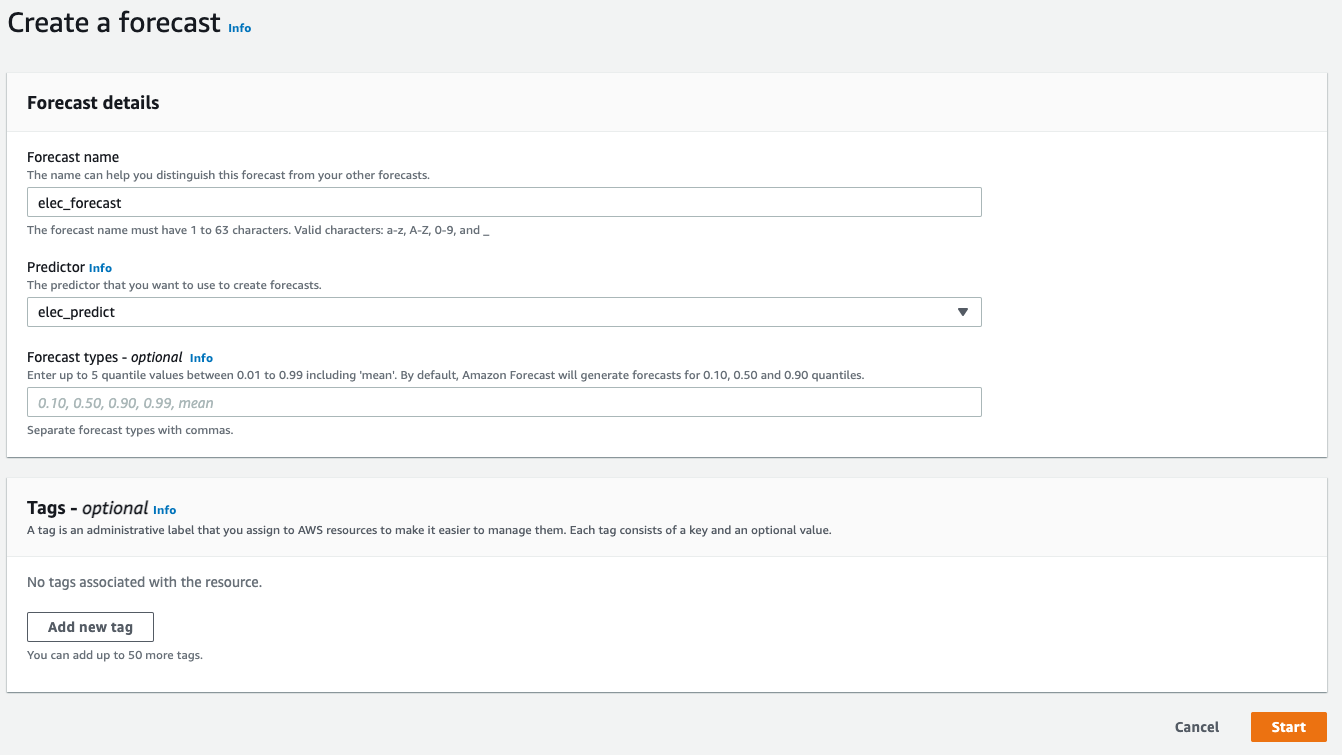
Task: Select the Tags - optional section heading
Action: [x=88, y=508]
